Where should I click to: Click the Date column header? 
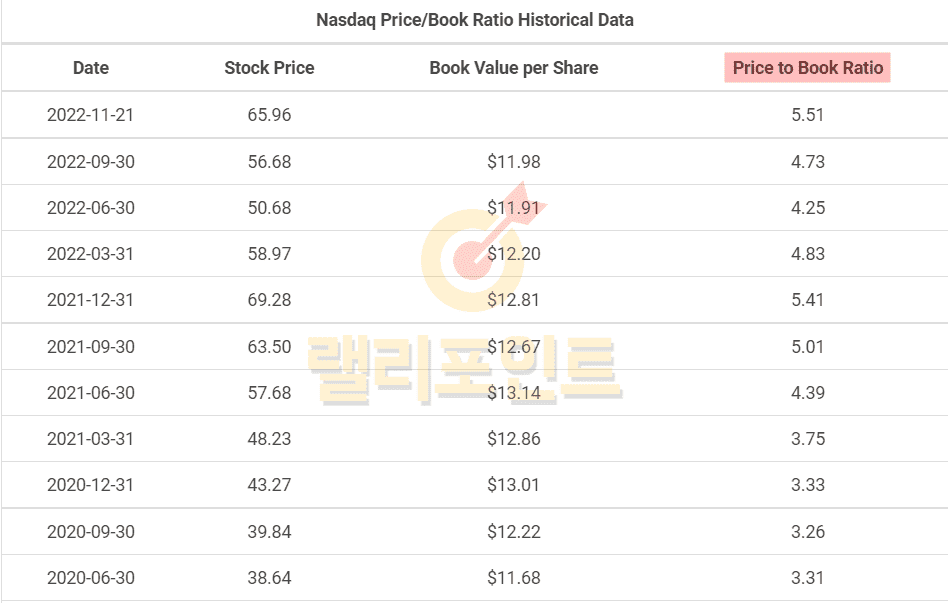pyautogui.click(x=91, y=68)
